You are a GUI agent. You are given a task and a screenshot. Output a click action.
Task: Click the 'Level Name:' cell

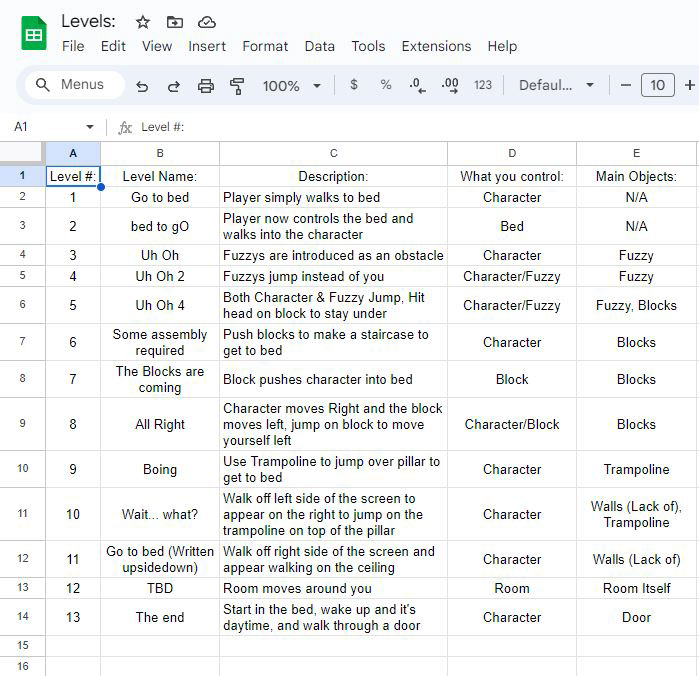(160, 176)
